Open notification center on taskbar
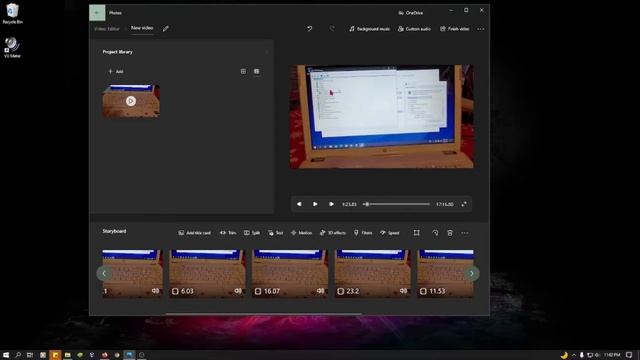This screenshot has height=360, width=640. click(x=629, y=355)
